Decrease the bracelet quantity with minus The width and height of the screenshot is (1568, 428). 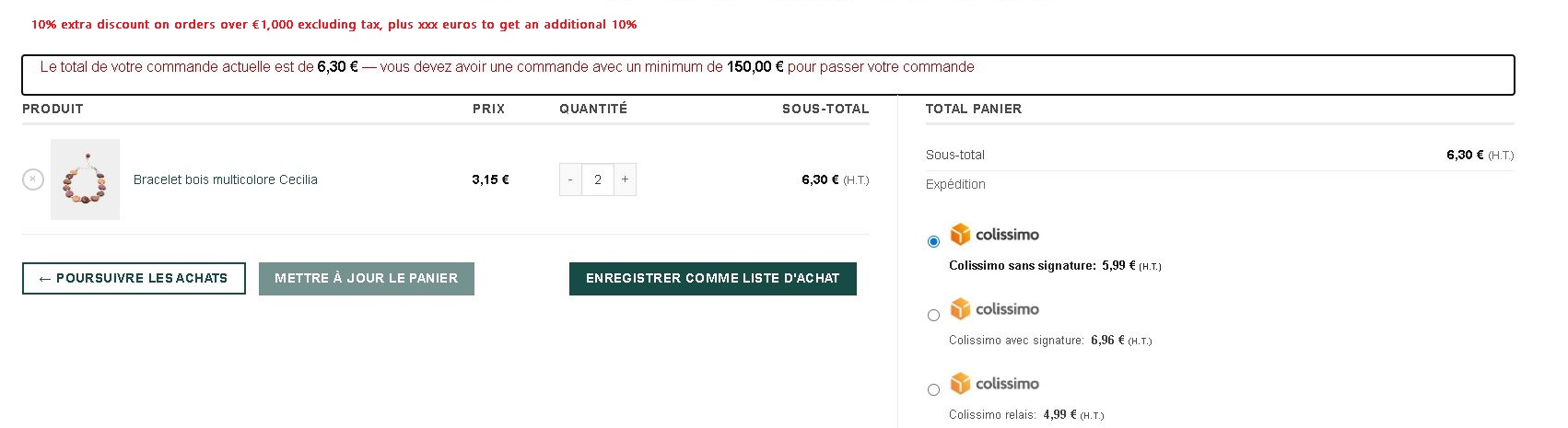point(570,179)
